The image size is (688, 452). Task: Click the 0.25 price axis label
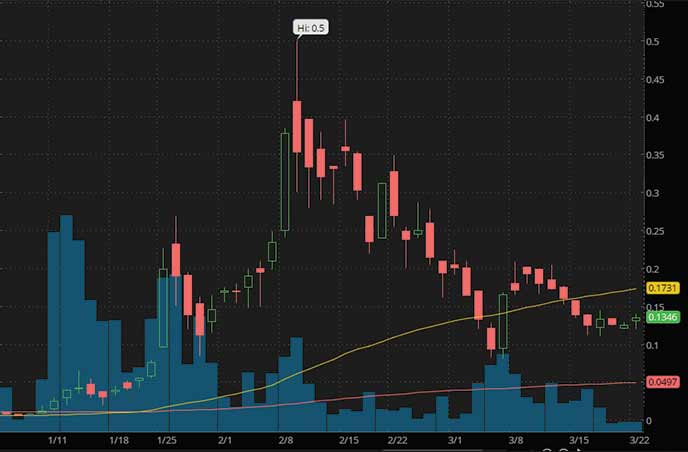655,231
